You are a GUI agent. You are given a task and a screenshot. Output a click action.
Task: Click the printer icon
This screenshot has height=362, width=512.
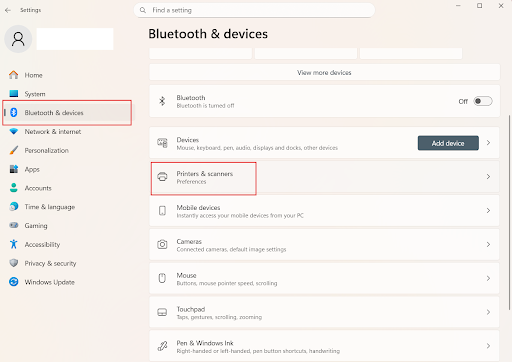pos(162,177)
